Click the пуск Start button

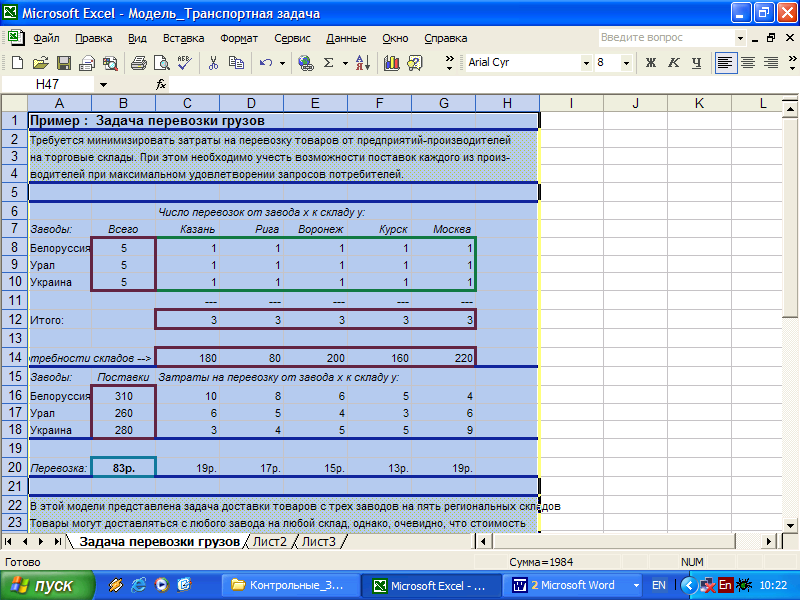45,585
